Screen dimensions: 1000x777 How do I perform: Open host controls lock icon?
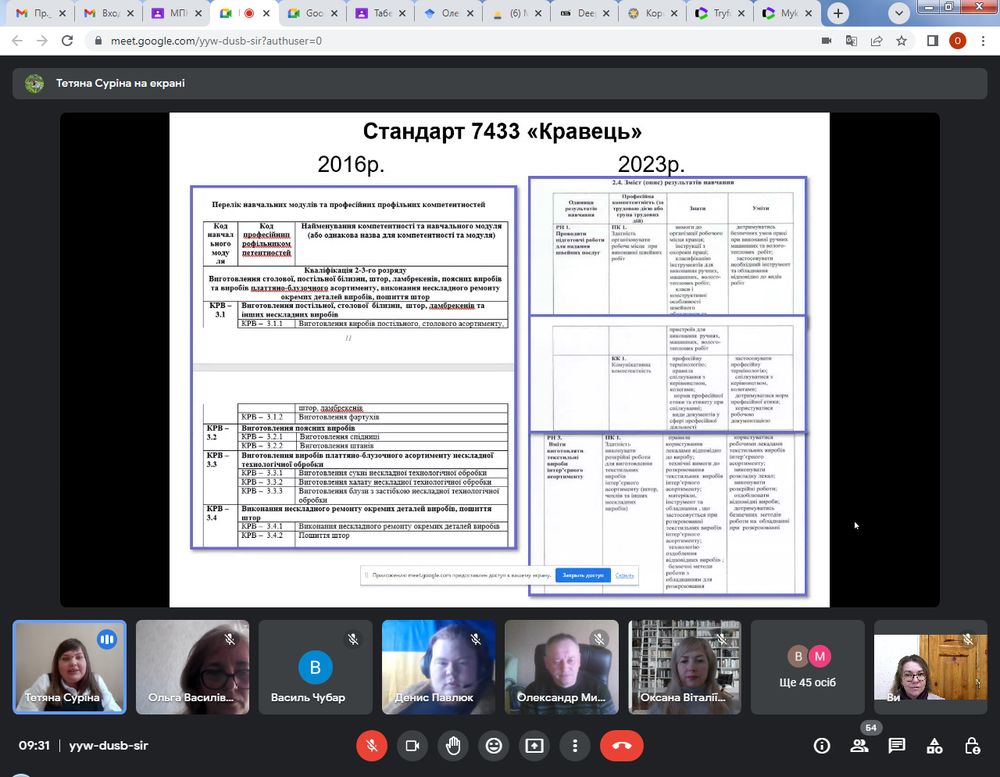pos(972,746)
